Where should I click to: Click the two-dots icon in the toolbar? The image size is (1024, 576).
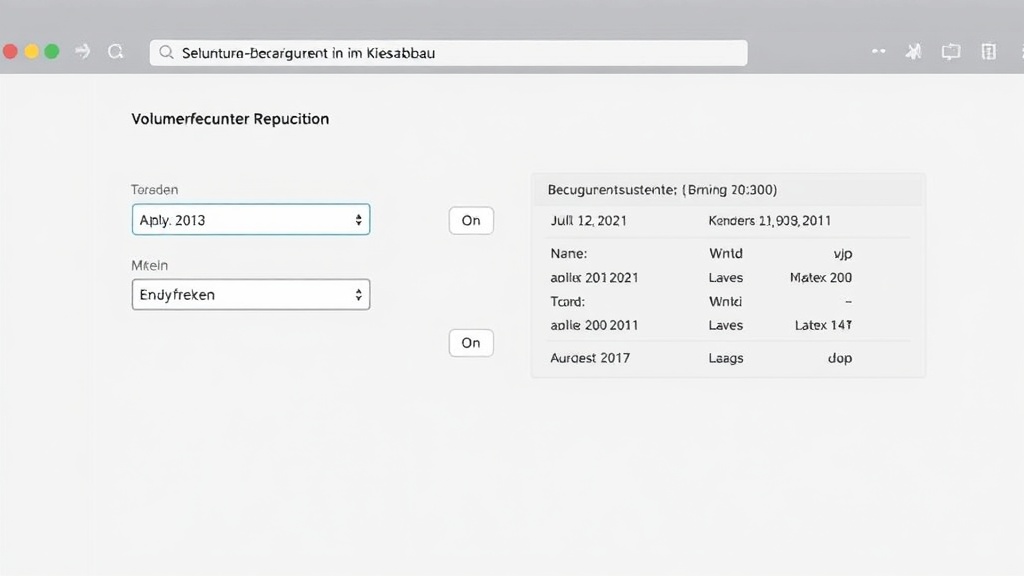tap(878, 52)
